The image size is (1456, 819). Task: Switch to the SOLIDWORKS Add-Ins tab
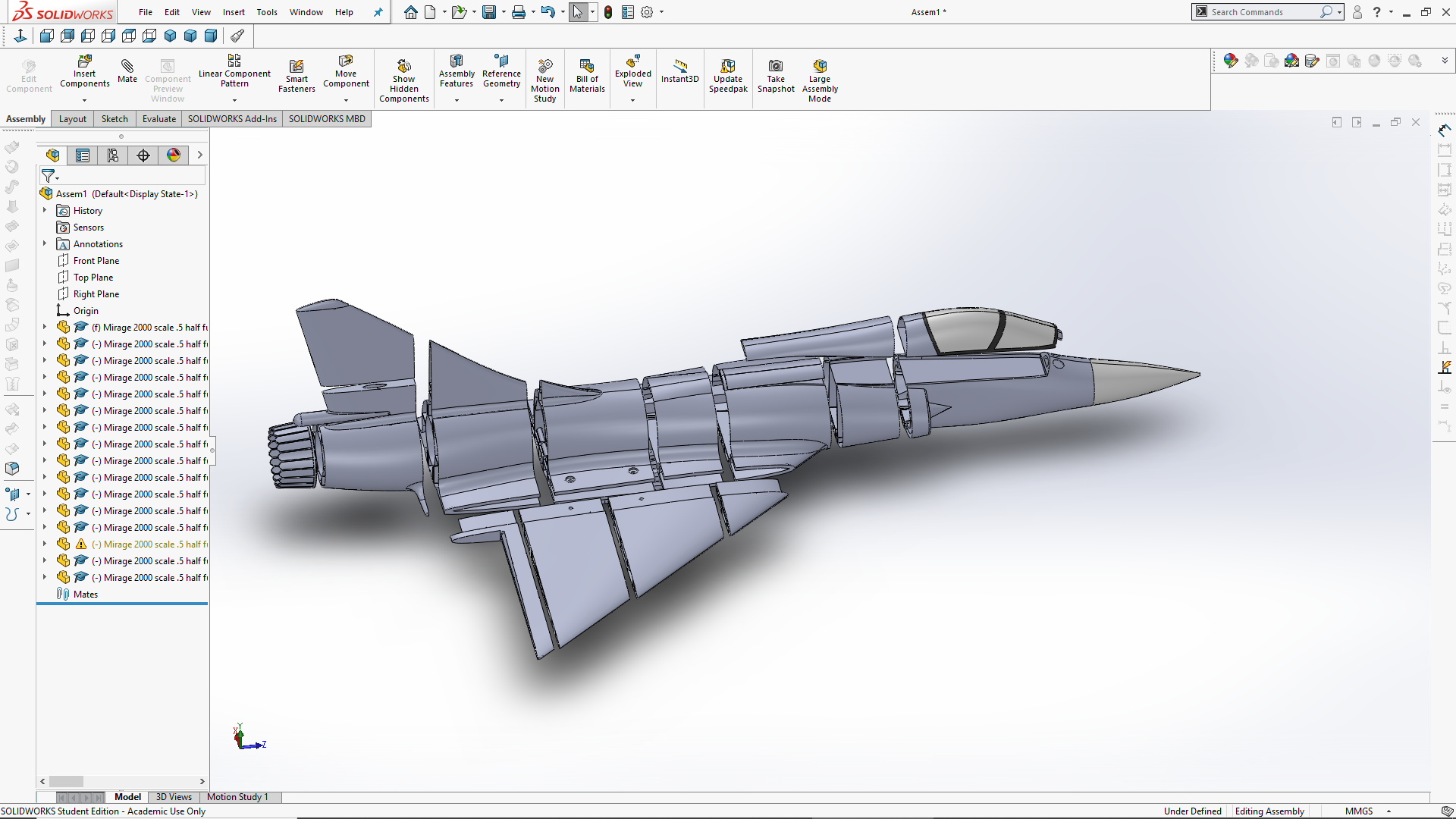tap(231, 119)
